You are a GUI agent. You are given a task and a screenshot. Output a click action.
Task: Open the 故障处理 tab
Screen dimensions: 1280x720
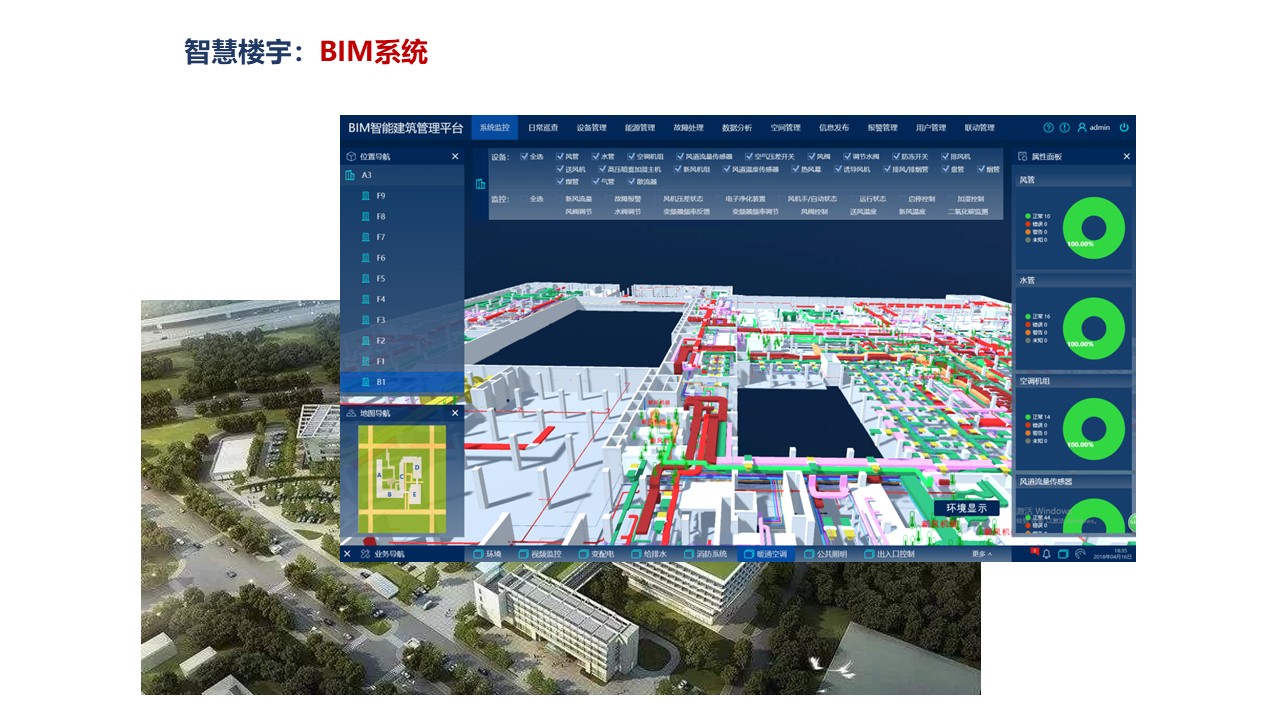coord(688,128)
